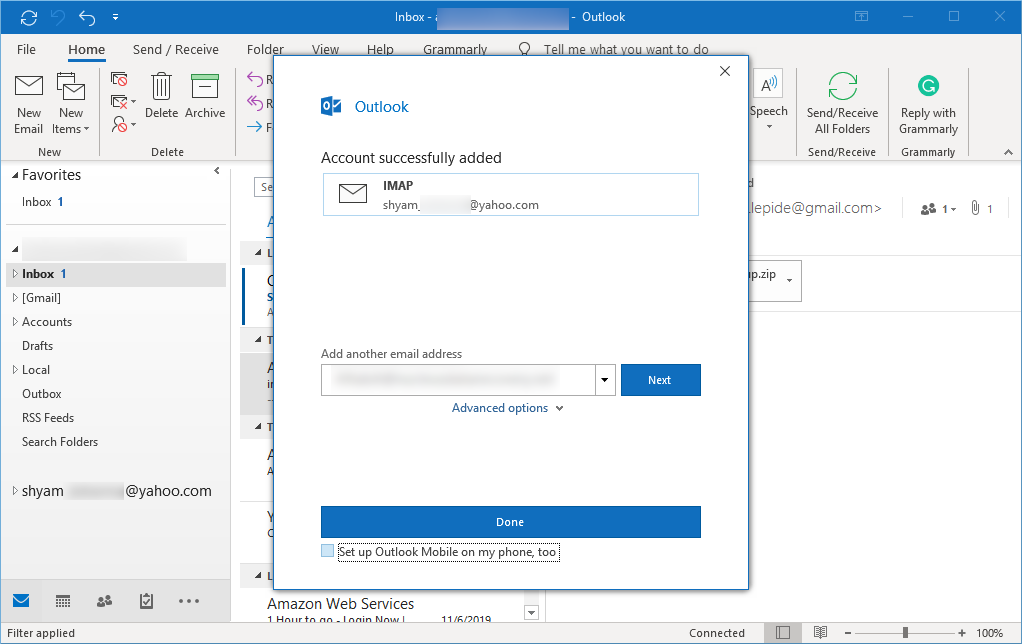Screen dimensions: 1022x644
Task: Select Search Folders
Action: pyautogui.click(x=60, y=442)
